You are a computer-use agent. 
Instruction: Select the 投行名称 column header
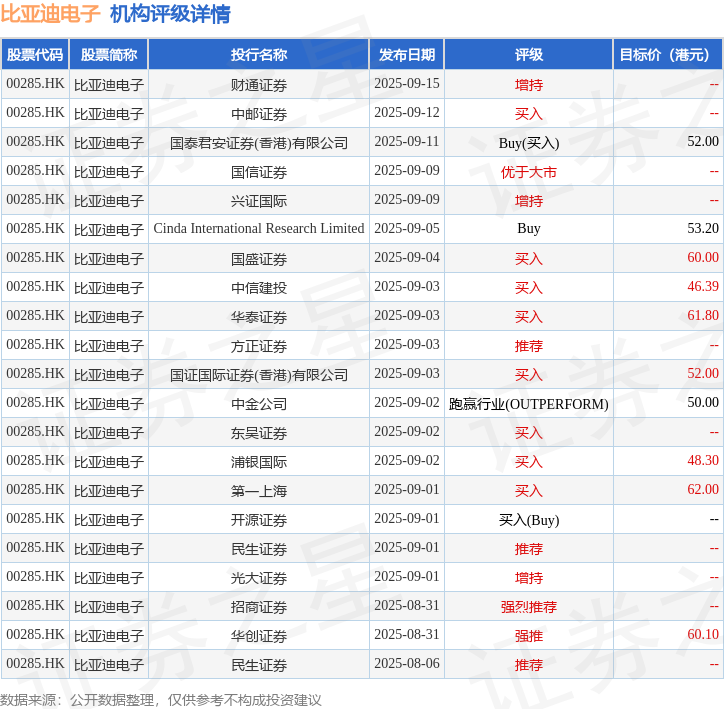pyautogui.click(x=259, y=54)
